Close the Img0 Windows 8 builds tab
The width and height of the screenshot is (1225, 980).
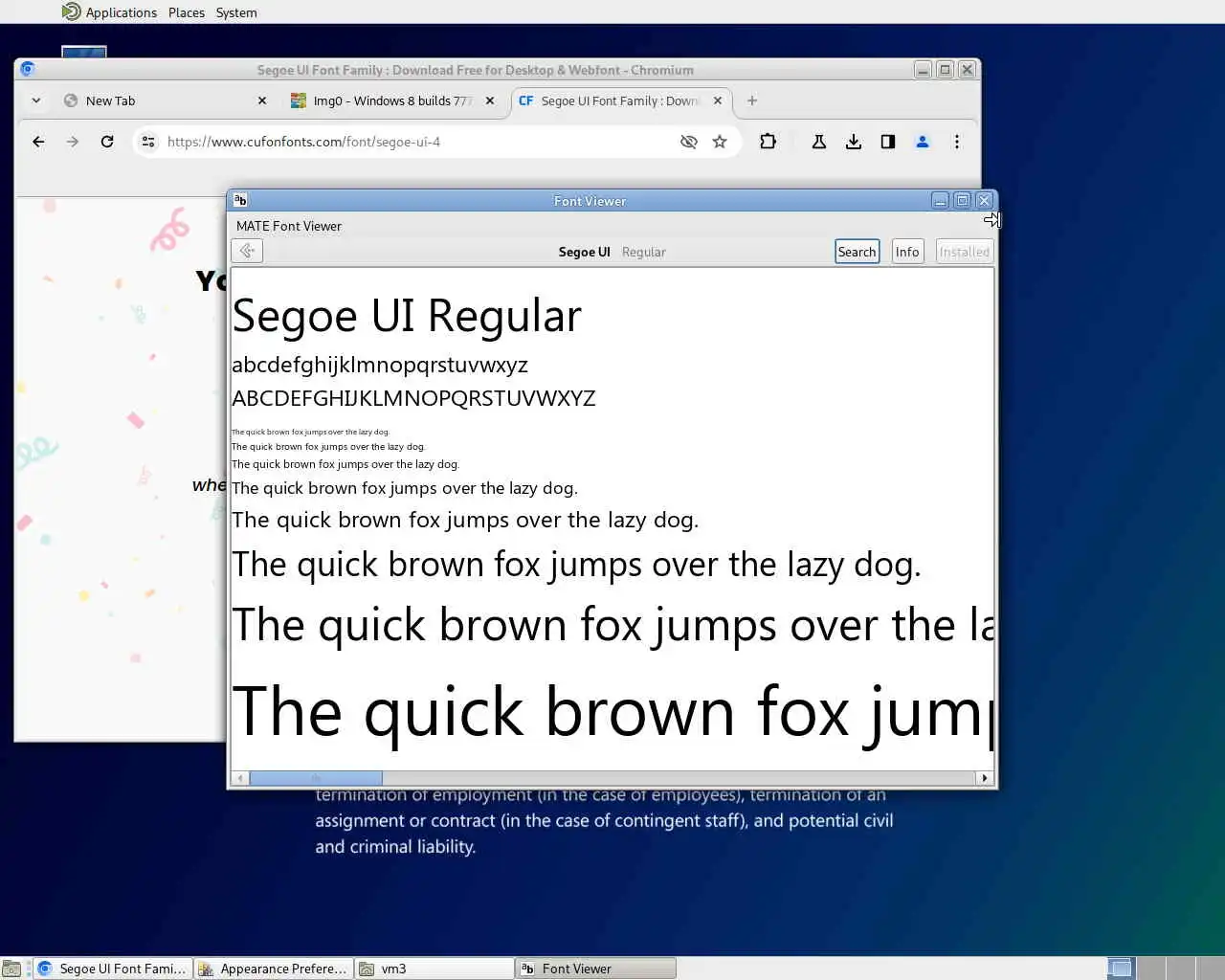[x=490, y=100]
